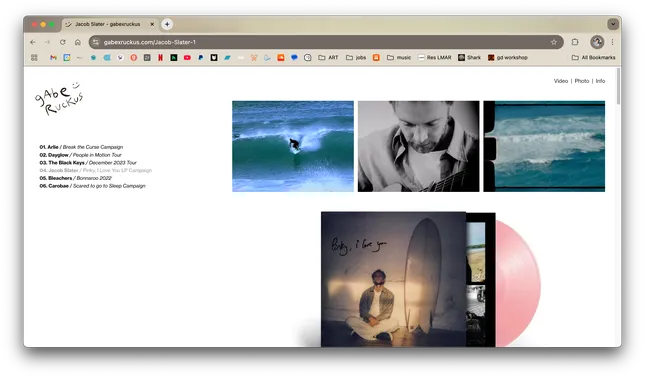Open the orange square icon bookmark between jobs and music
Image resolution: width=645 pixels, height=378 pixels.
coord(376,58)
